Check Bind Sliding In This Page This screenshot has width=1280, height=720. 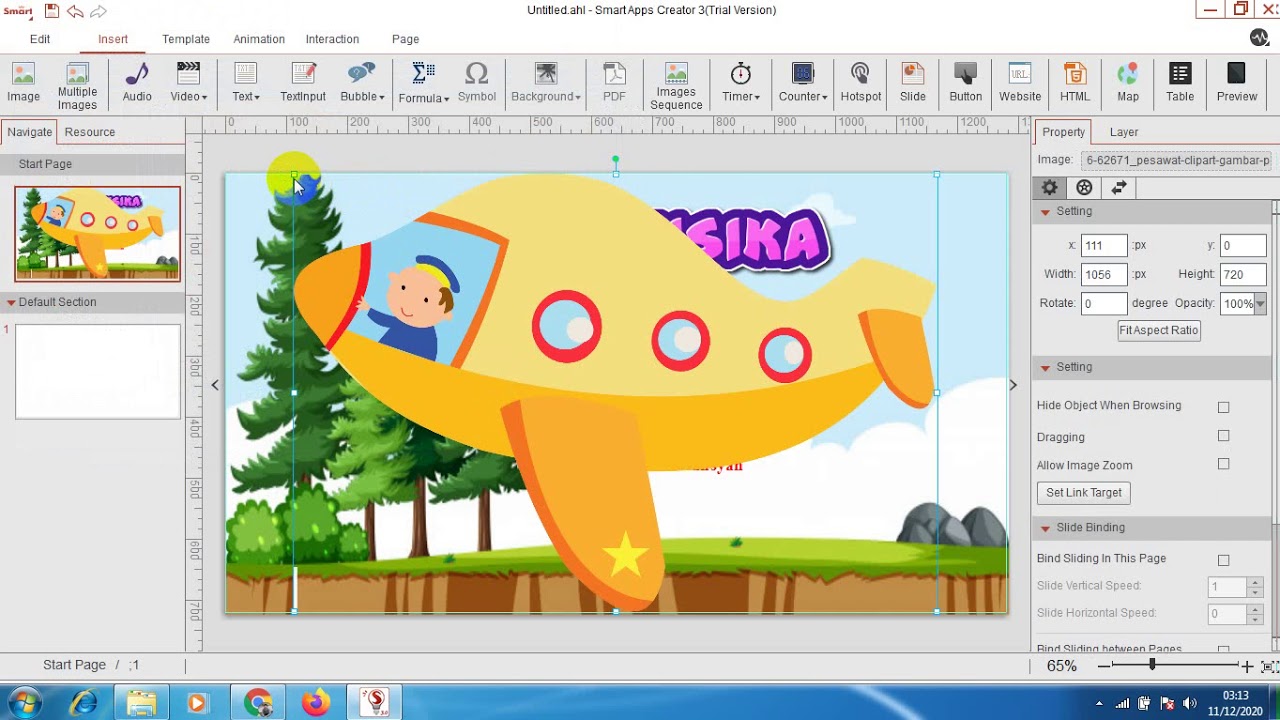tap(1223, 560)
